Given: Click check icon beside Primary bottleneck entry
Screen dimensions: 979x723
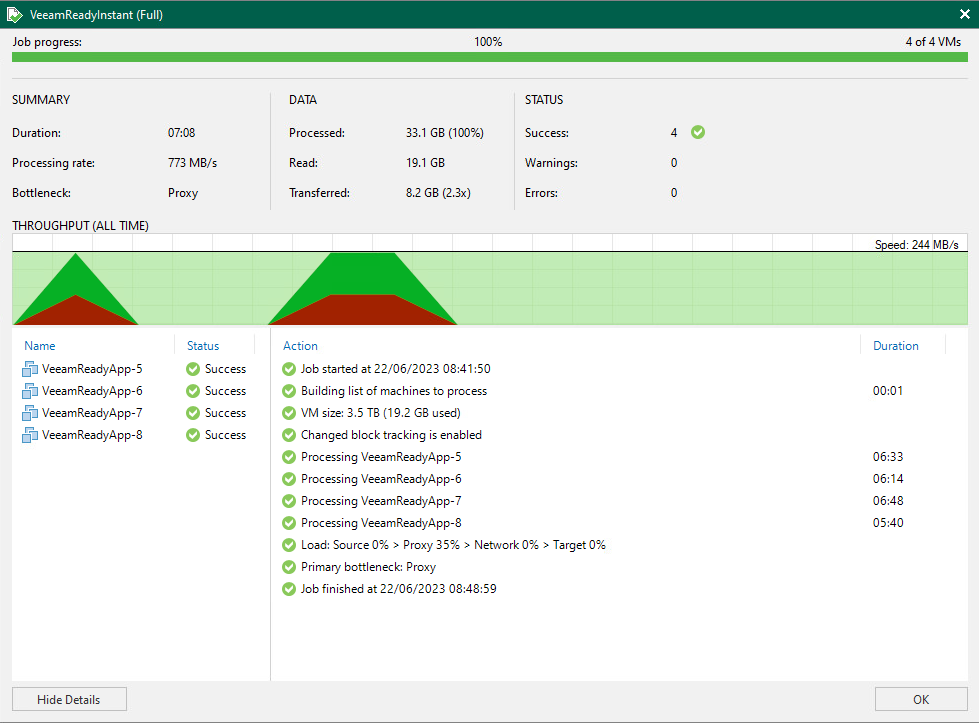Looking at the screenshot, I should (288, 567).
